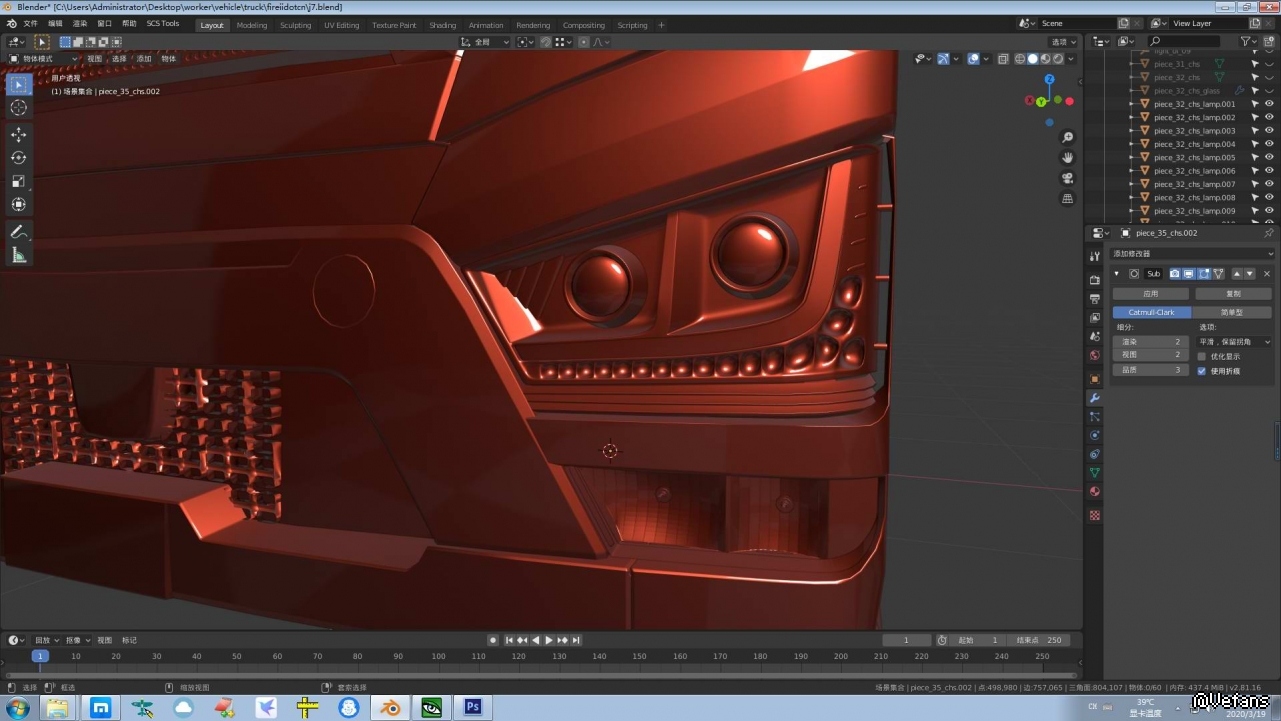Image resolution: width=1281 pixels, height=721 pixels.
Task: Pick the Rotate tool
Action: coord(18,158)
